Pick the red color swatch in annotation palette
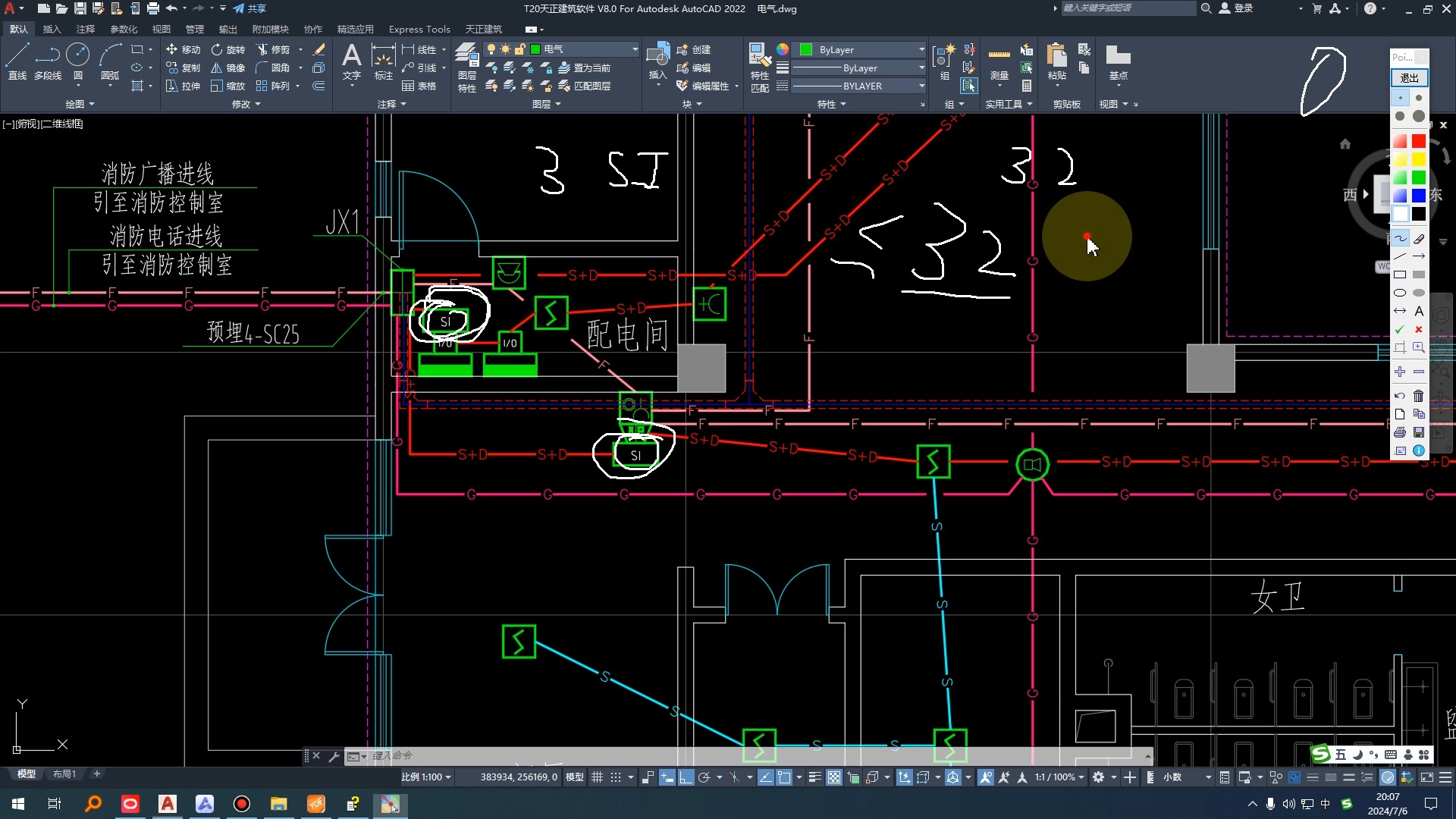 click(x=1418, y=141)
